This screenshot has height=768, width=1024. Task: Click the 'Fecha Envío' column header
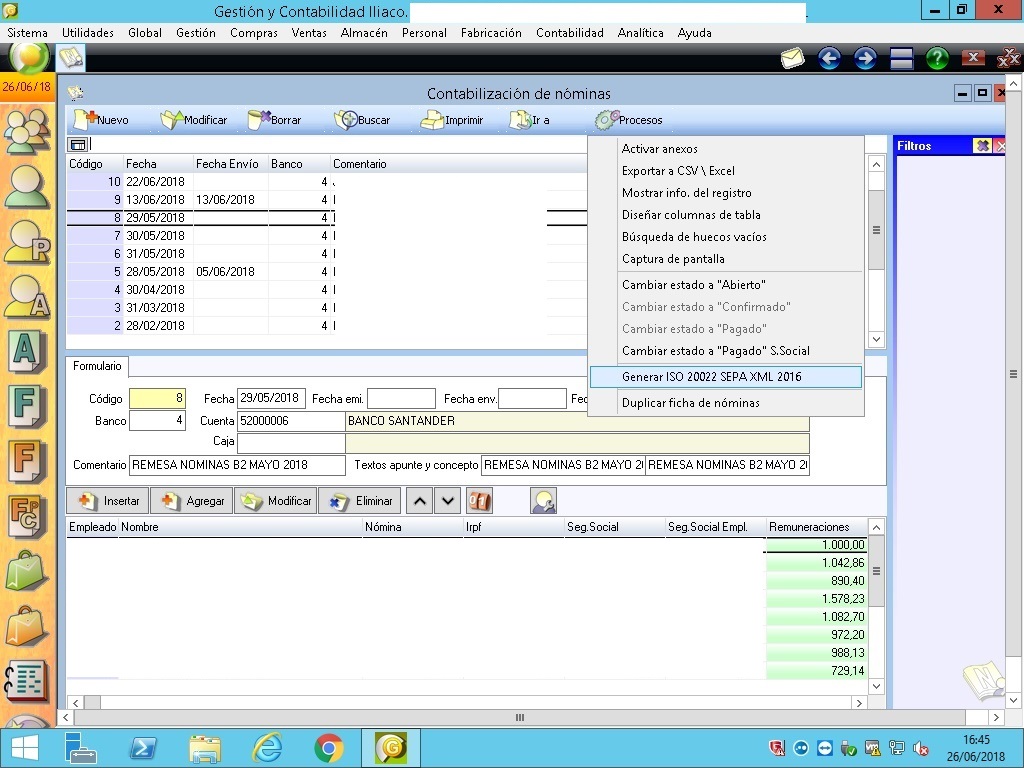pos(230,164)
